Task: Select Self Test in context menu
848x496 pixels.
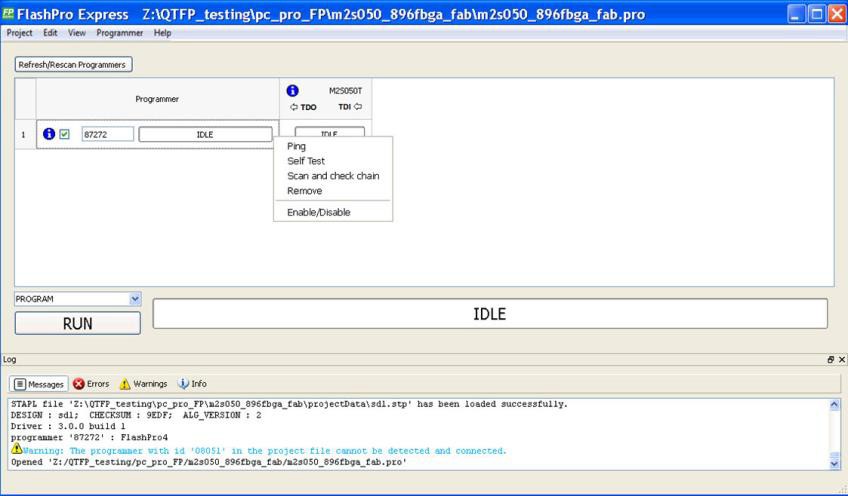Action: (306, 161)
